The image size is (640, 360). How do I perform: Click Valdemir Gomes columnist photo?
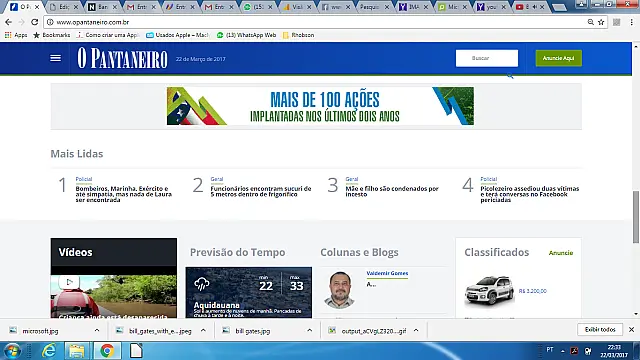340,289
